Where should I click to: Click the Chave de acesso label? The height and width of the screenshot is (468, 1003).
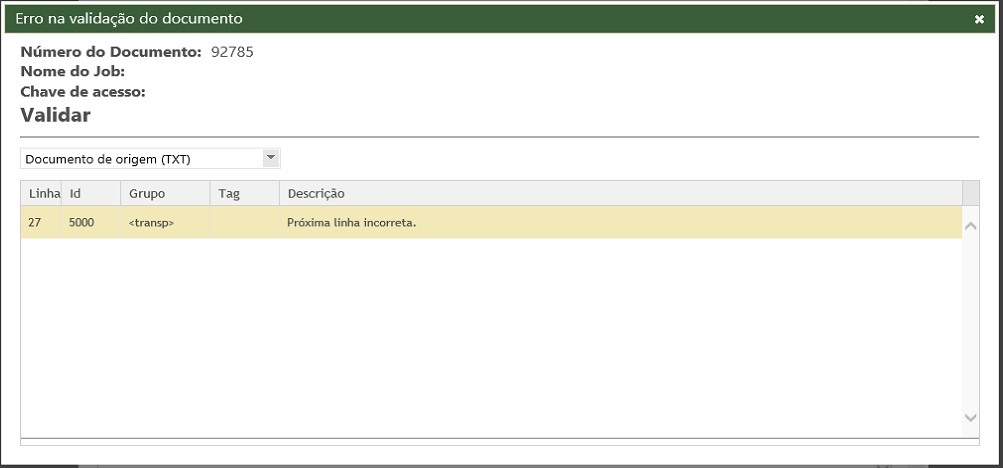click(x=83, y=92)
